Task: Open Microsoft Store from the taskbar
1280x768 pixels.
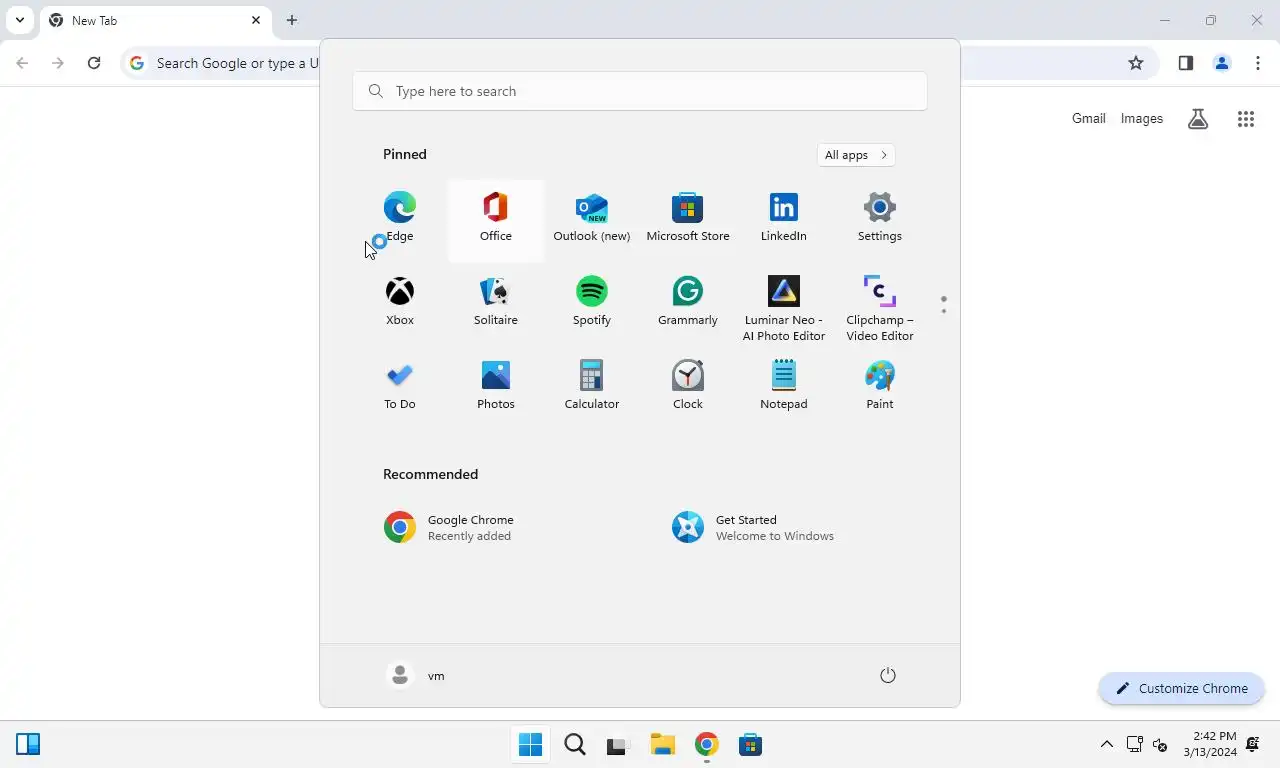Action: 750,744
